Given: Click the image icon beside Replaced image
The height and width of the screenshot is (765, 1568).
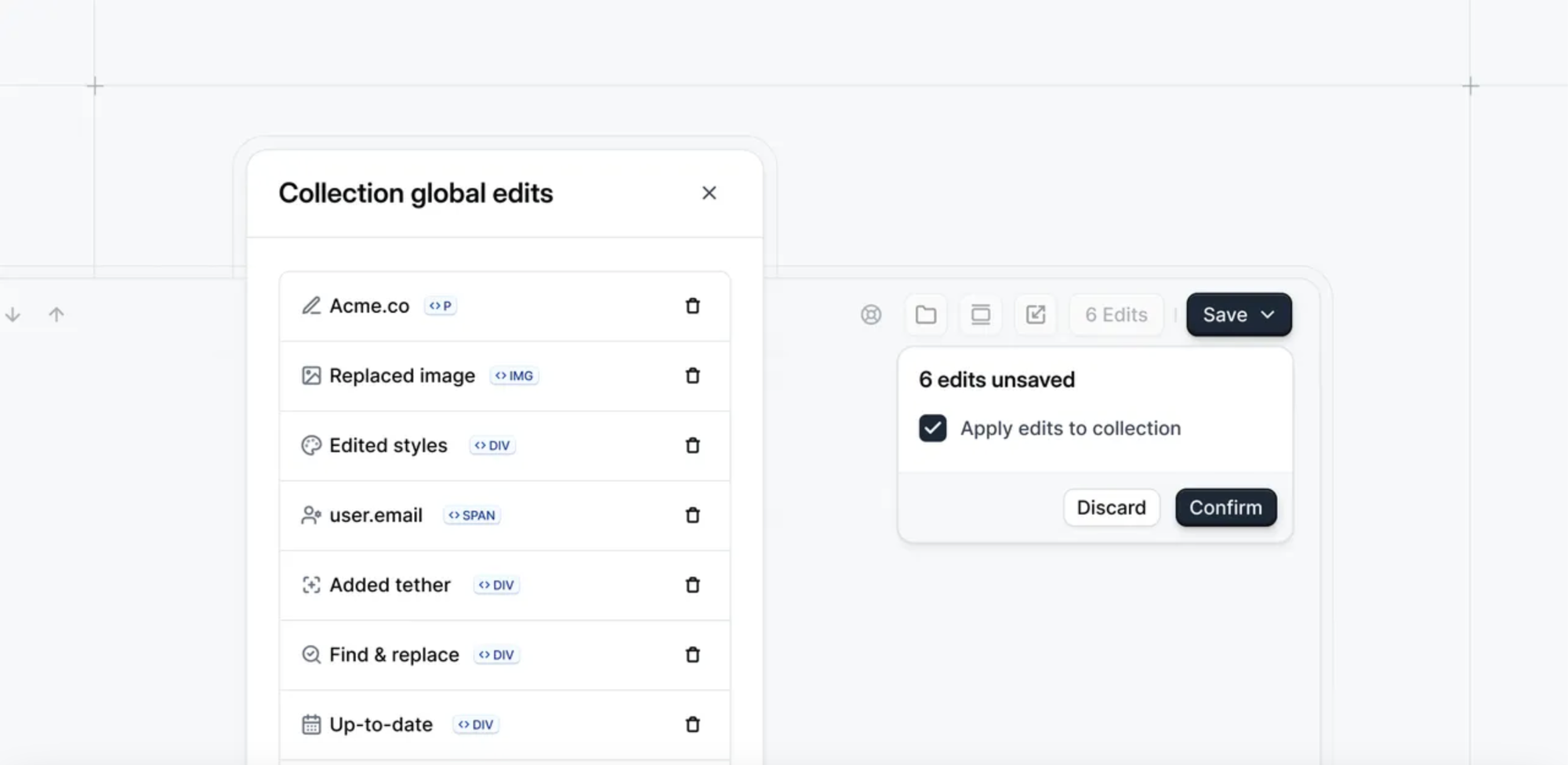Looking at the screenshot, I should [311, 375].
